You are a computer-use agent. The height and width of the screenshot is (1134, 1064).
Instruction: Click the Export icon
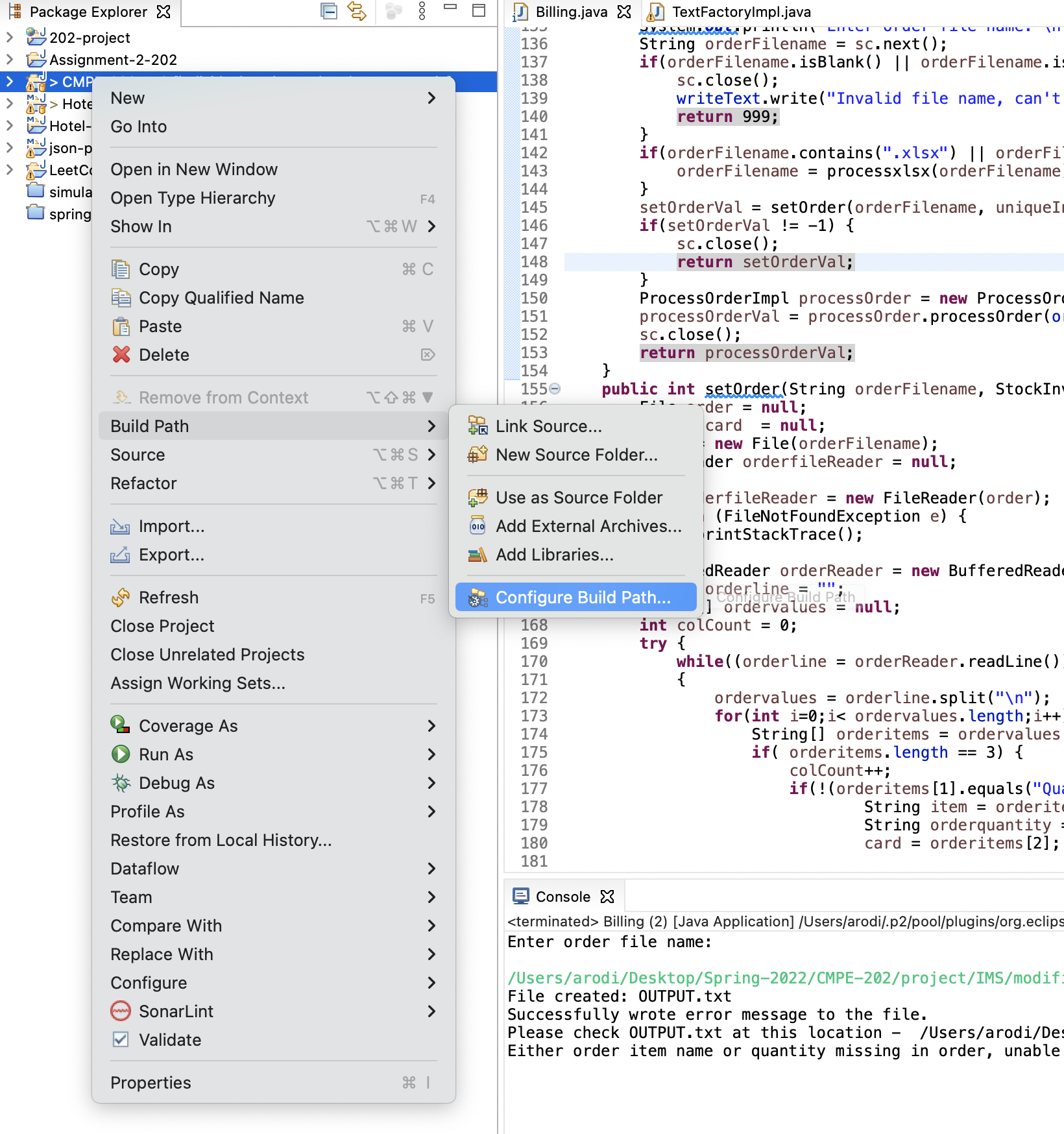point(121,554)
